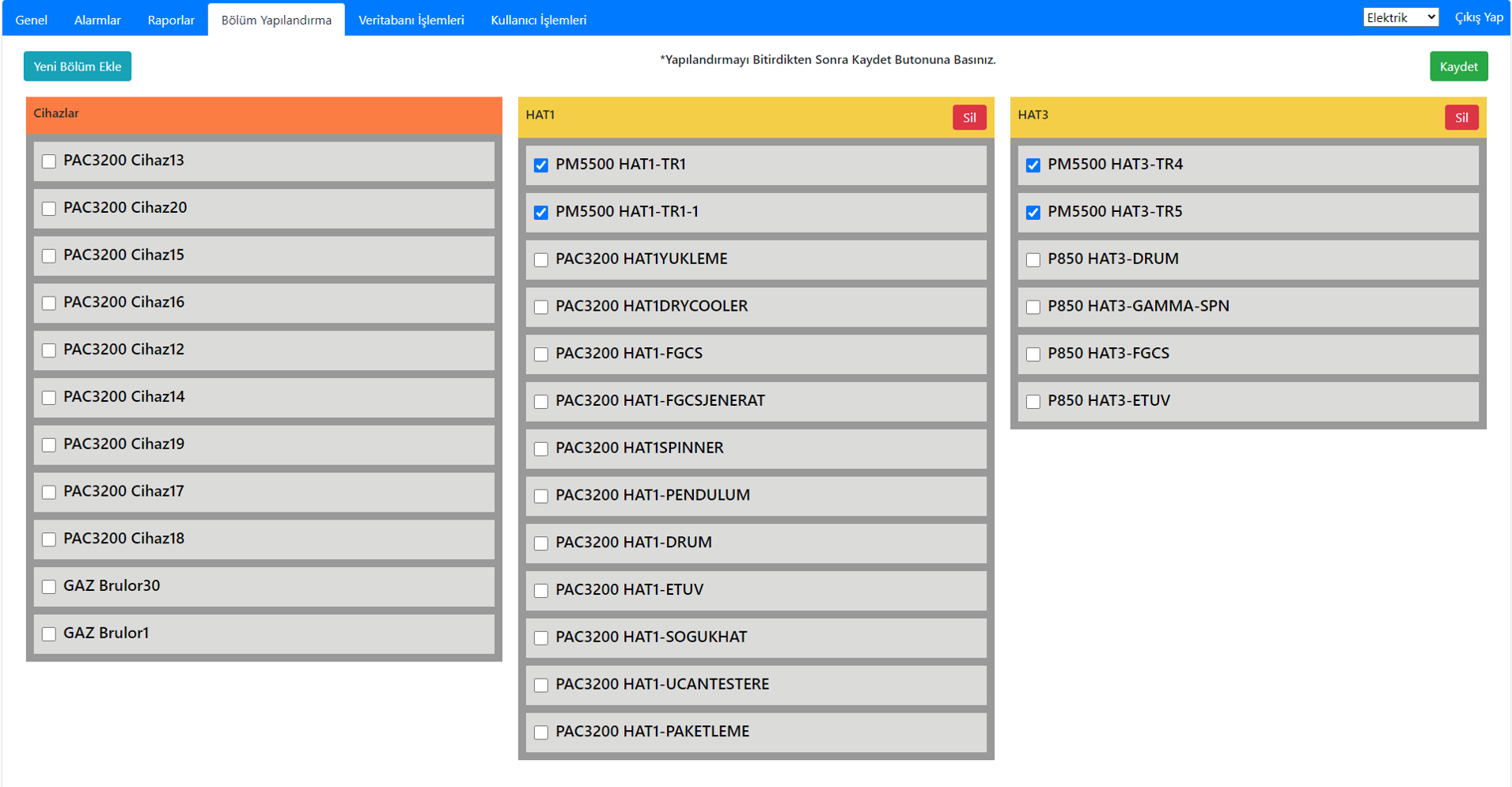Check GAZ Brulor30 checkbox
The height and width of the screenshot is (787, 1512).
pyautogui.click(x=49, y=587)
